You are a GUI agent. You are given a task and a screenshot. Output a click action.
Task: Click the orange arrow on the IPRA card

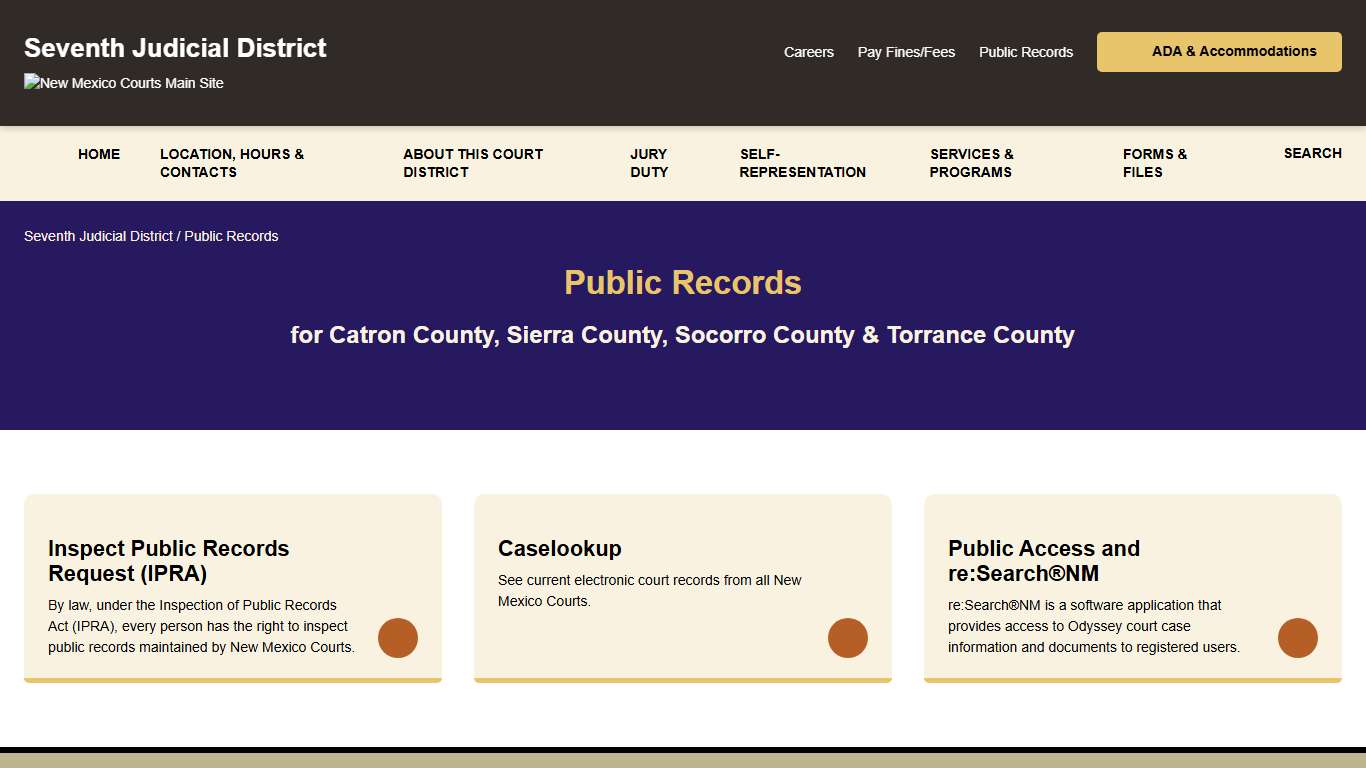(x=398, y=638)
